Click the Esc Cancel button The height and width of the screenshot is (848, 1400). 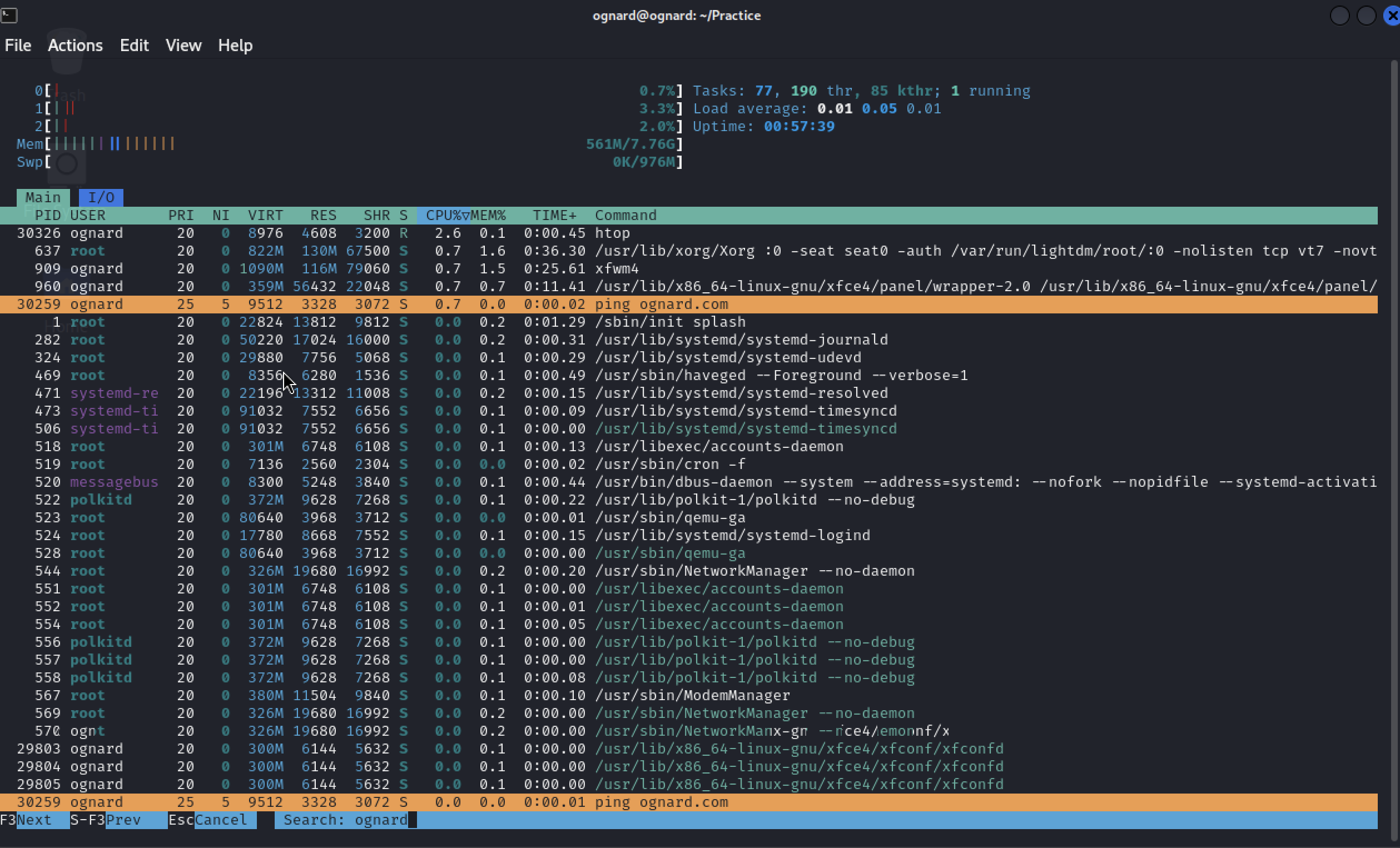coord(212,820)
